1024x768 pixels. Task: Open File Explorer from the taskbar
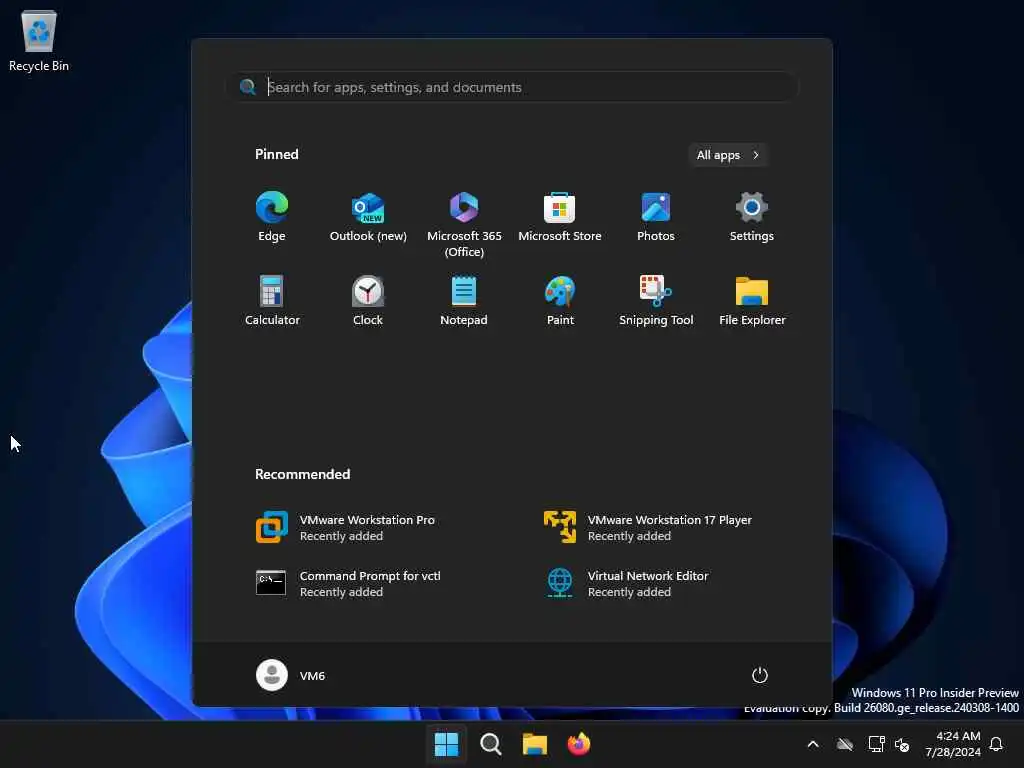pyautogui.click(x=535, y=744)
